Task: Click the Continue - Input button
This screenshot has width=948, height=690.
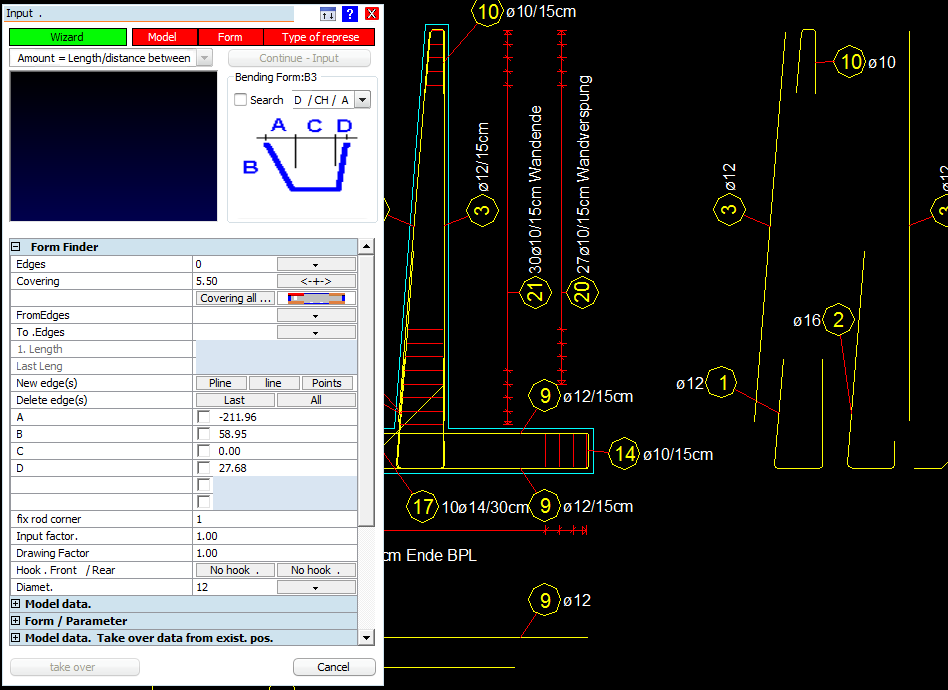Action: pyautogui.click(x=299, y=58)
